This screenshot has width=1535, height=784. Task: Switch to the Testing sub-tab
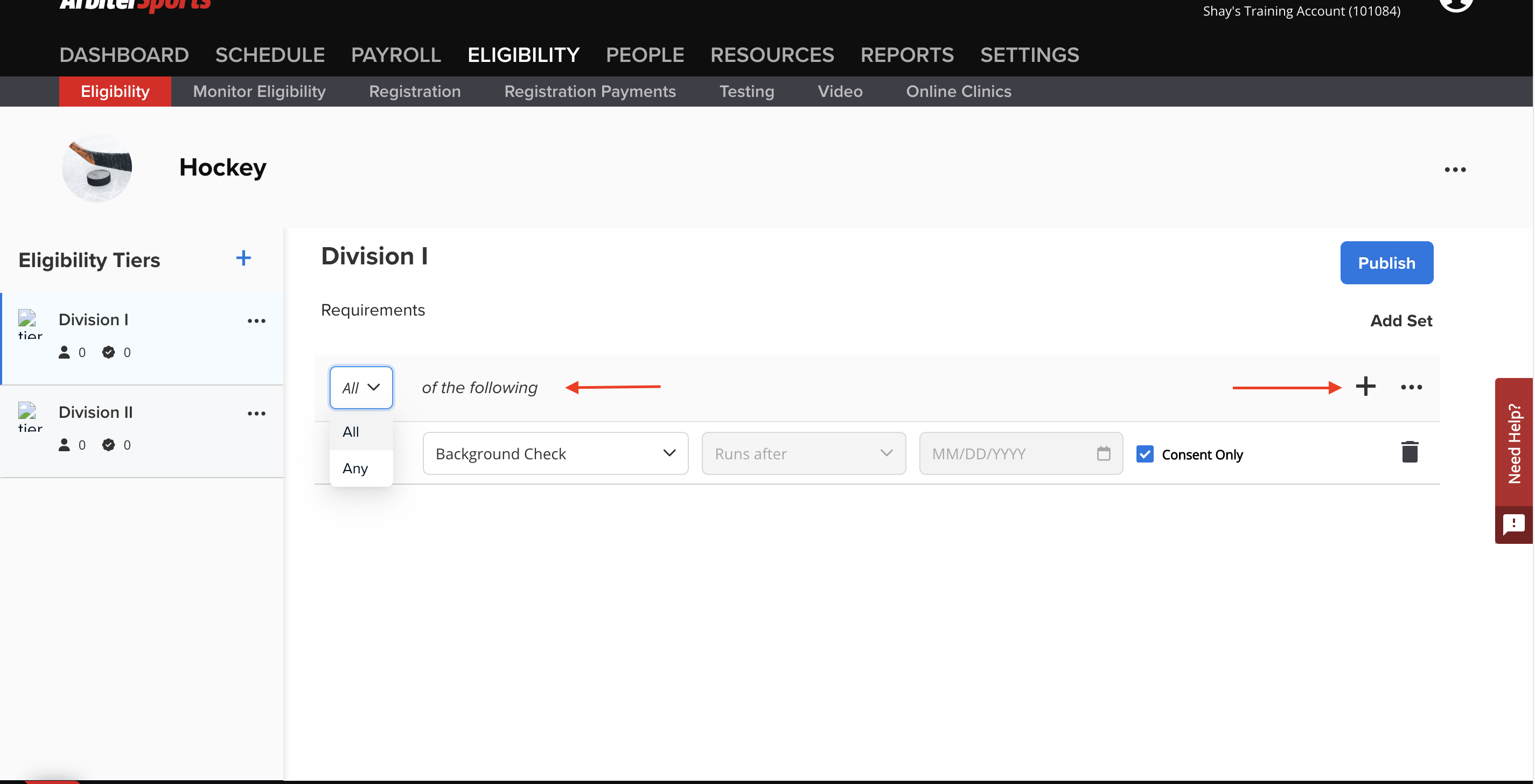click(x=746, y=91)
